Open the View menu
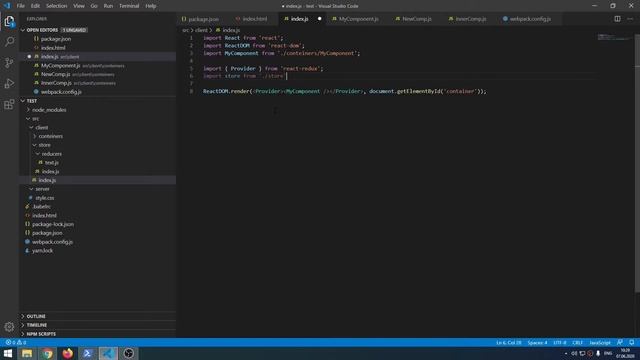 click(79, 6)
